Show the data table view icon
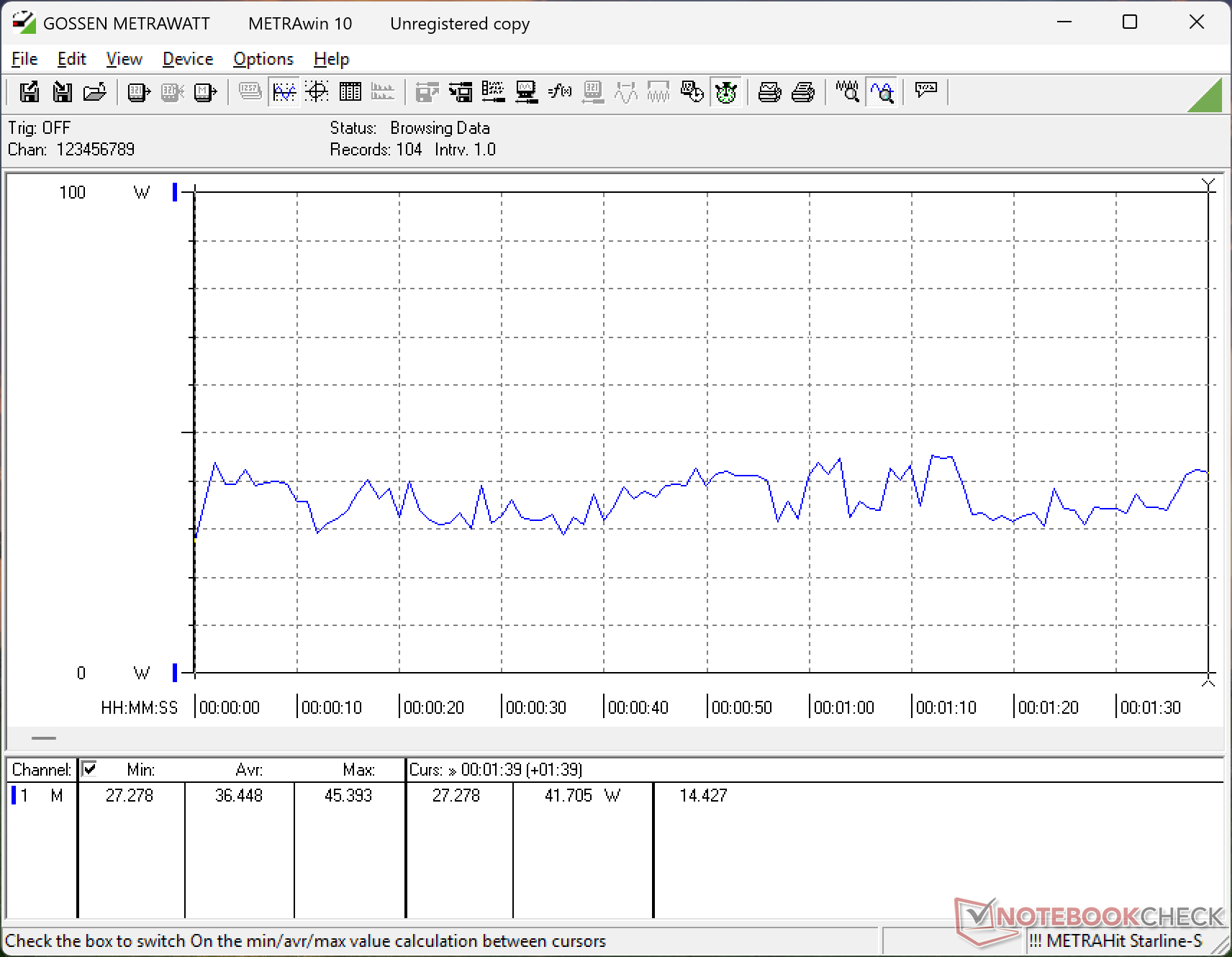This screenshot has height=957, width=1232. click(350, 92)
